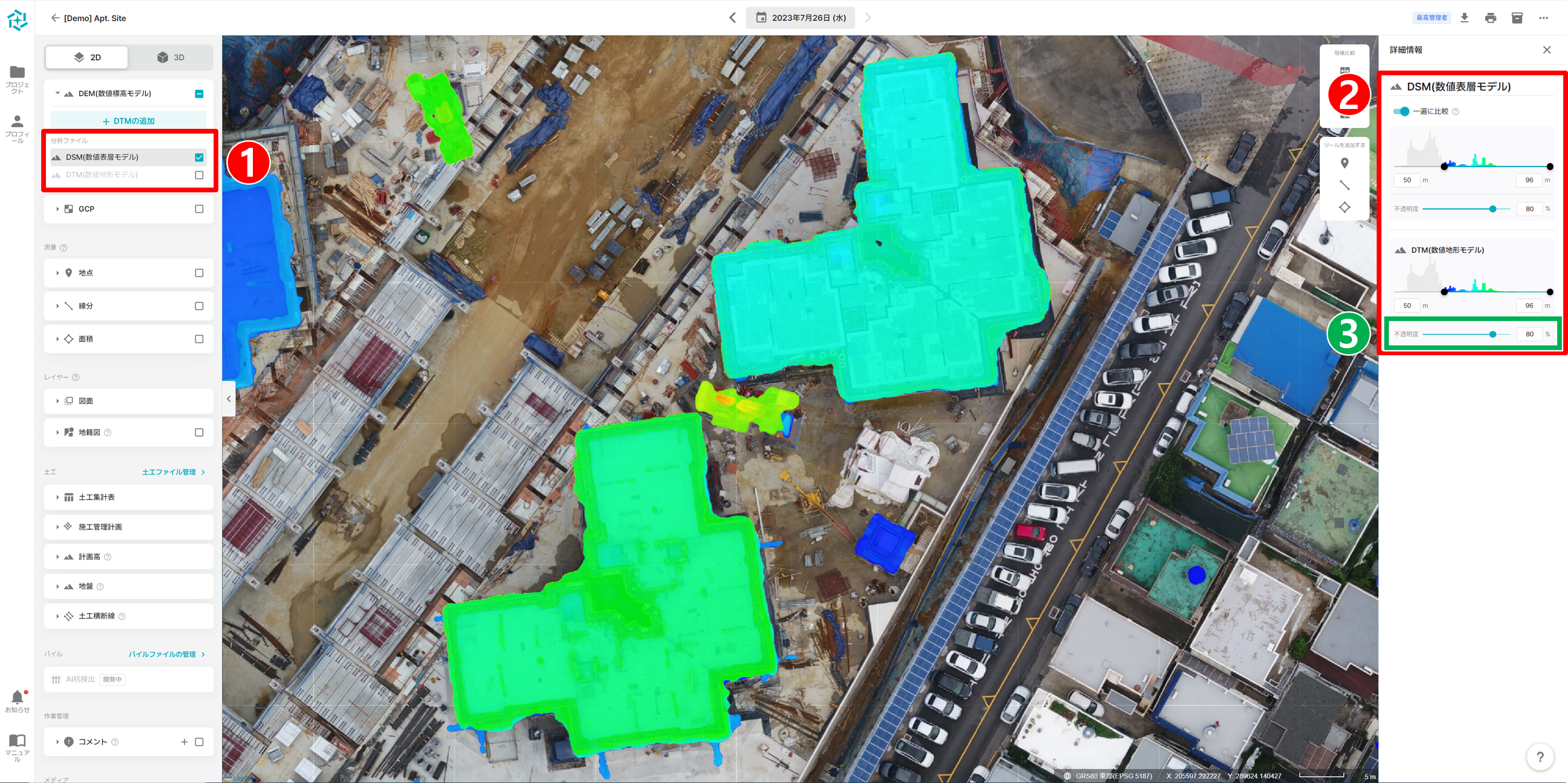This screenshot has height=783, width=1568.
Task: Expand the 土工集計表 section
Action: (x=58, y=497)
